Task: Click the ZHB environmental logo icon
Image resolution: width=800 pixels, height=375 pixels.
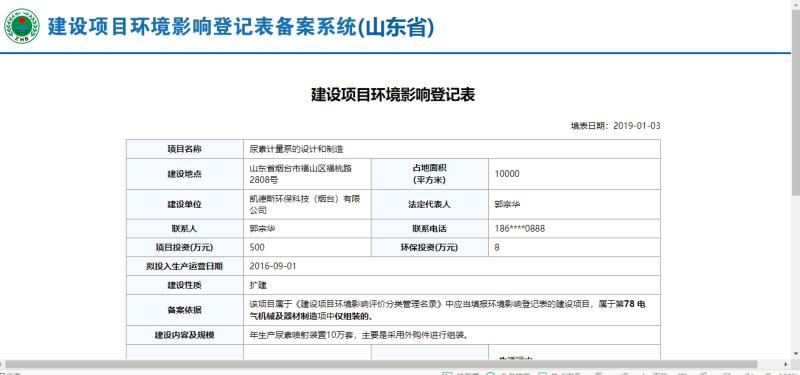Action: pyautogui.click(x=21, y=26)
